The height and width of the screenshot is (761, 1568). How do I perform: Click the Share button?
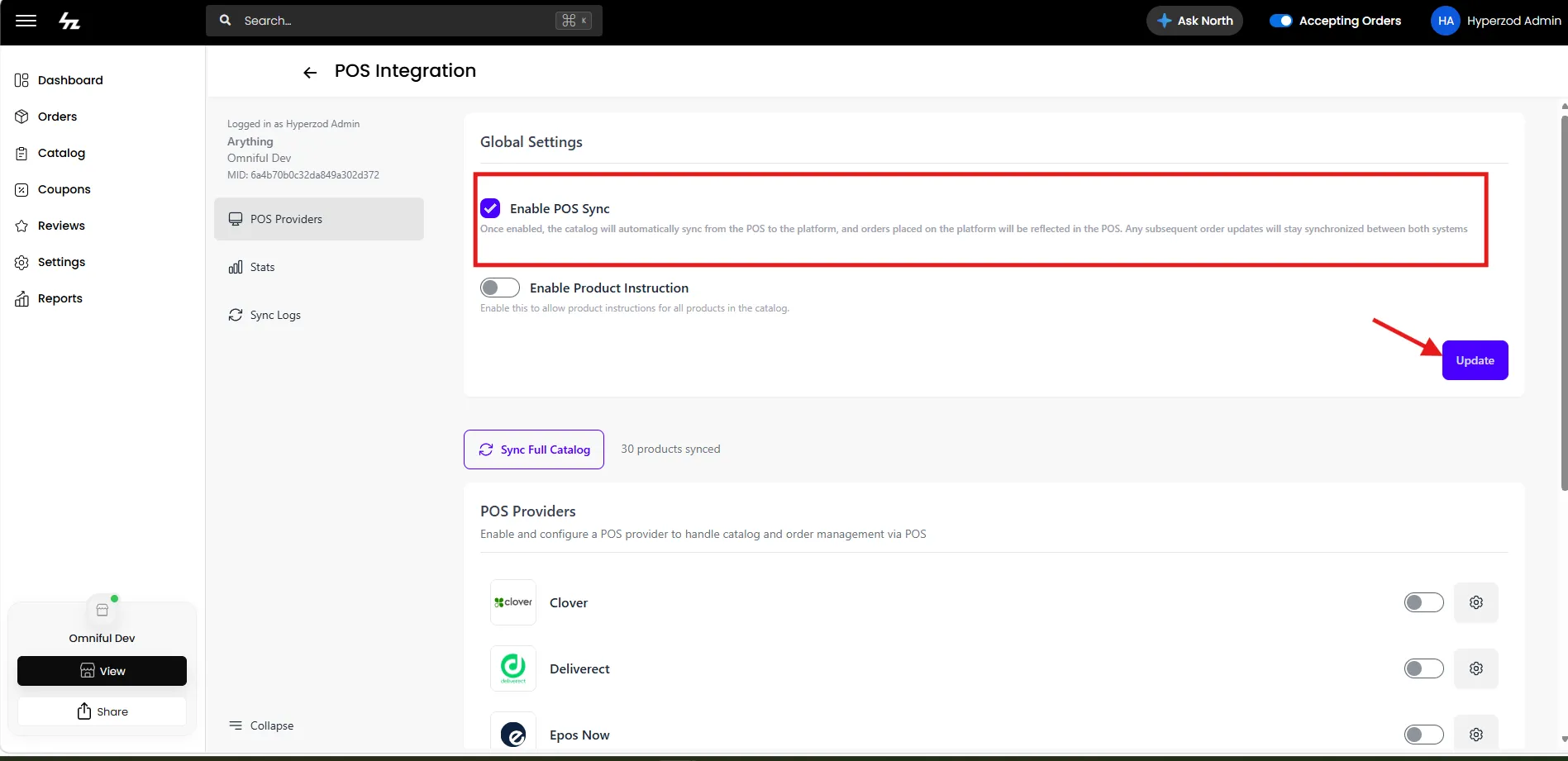coord(102,711)
